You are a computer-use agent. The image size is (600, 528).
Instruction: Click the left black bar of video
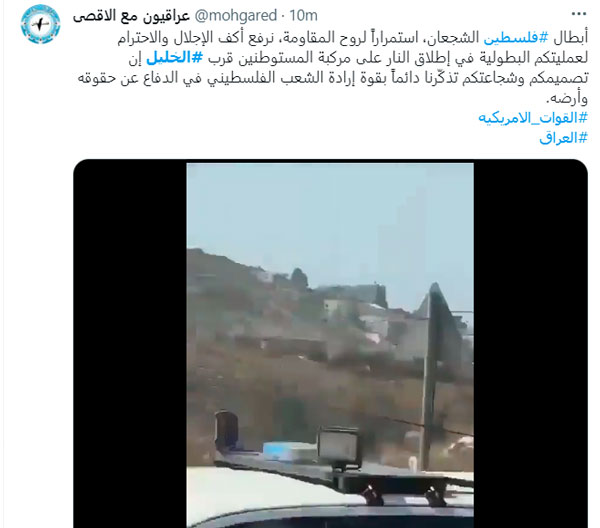[130, 344]
